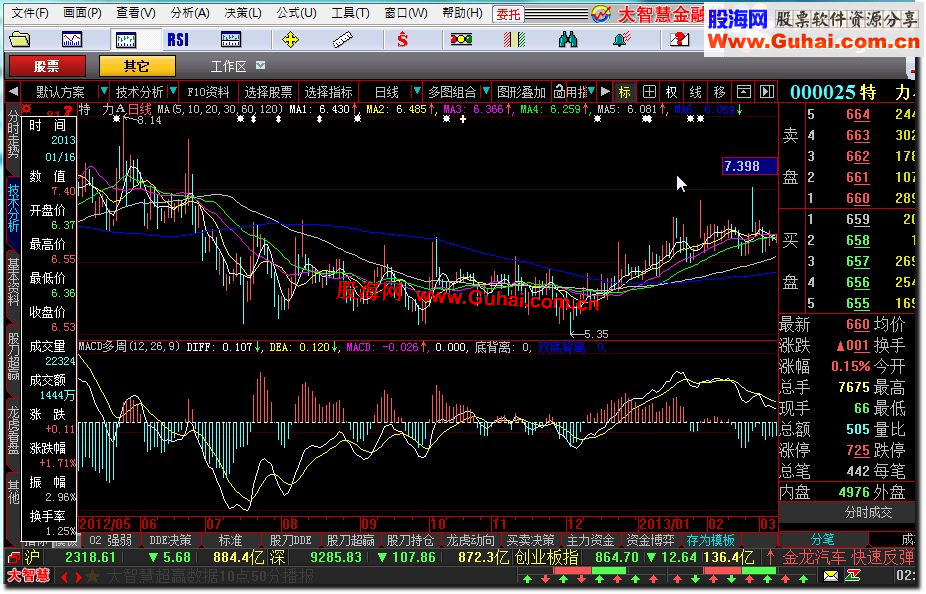
Task: Open the 帮助(H) menu
Action: click(462, 13)
